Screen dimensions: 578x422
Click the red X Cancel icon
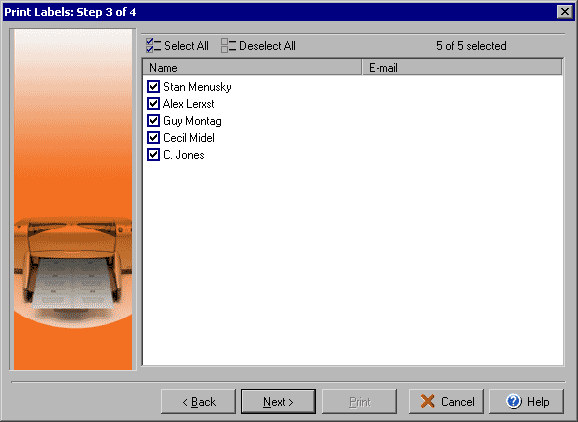pos(428,401)
